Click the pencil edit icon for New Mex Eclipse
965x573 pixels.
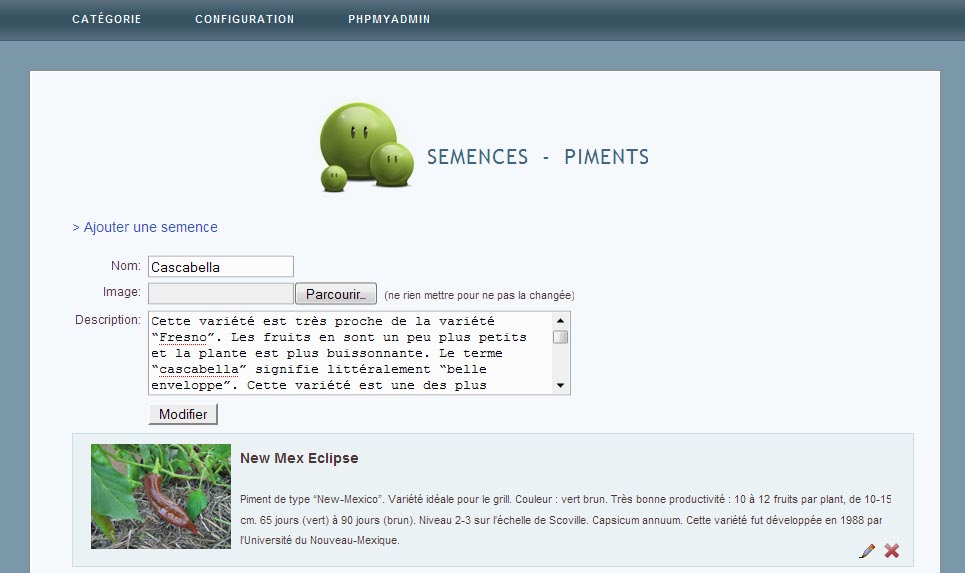pyautogui.click(x=867, y=551)
